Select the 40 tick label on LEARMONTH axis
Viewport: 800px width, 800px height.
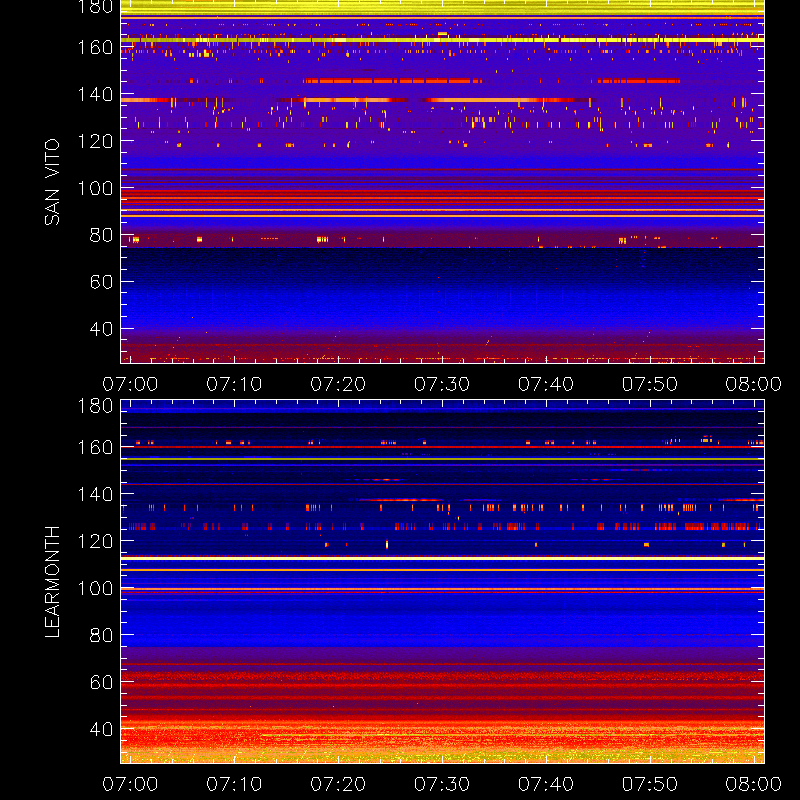101,729
